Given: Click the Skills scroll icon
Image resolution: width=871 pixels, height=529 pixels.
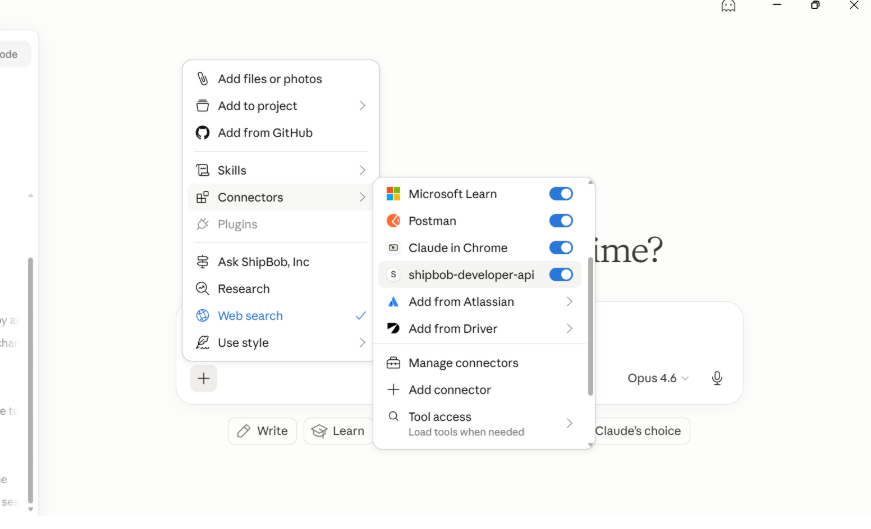Looking at the screenshot, I should click(203, 171).
